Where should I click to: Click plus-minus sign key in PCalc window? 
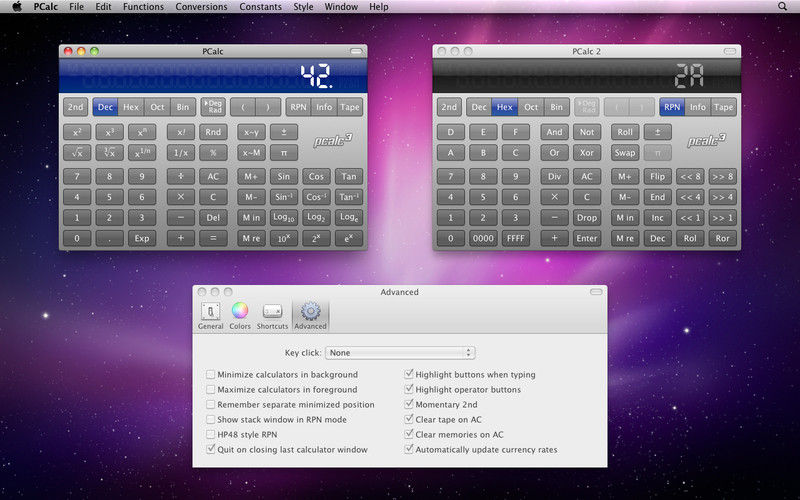point(284,132)
